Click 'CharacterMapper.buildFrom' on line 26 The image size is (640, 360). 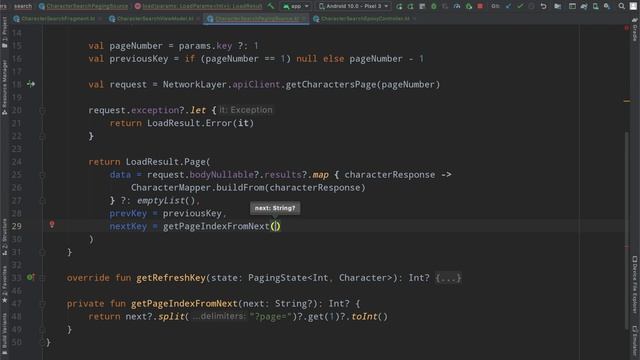198,188
